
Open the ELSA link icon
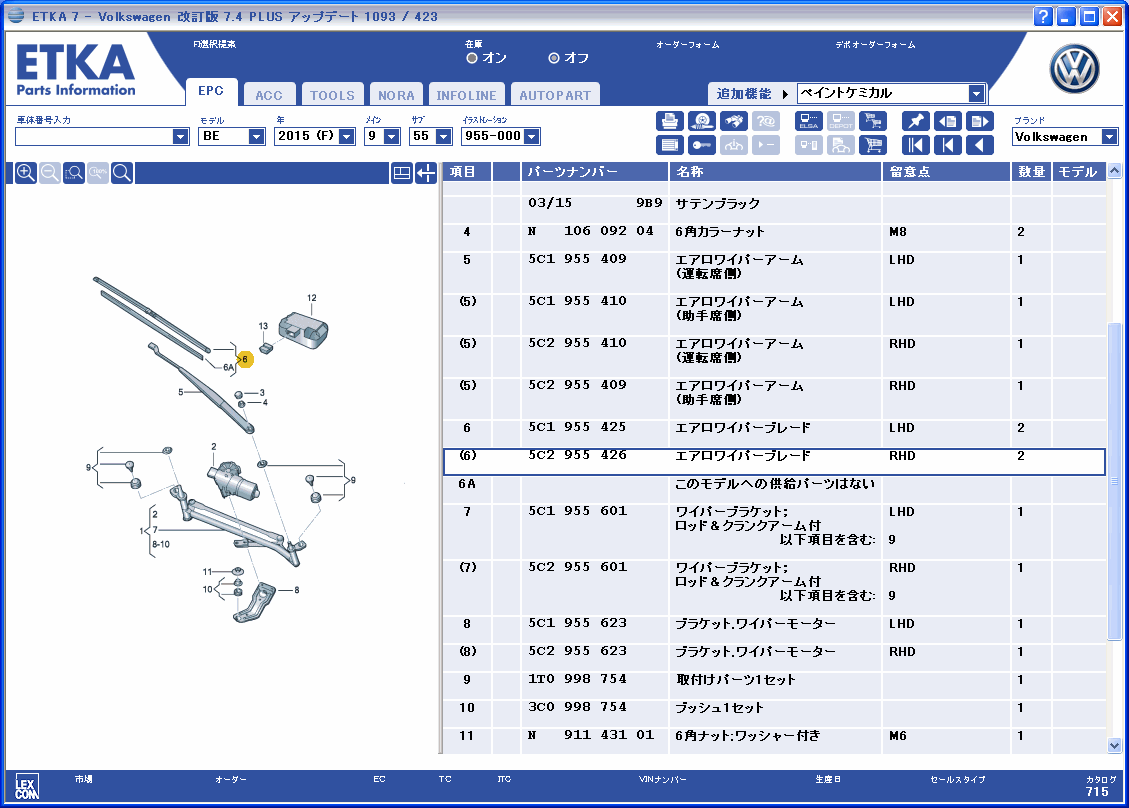(x=809, y=121)
